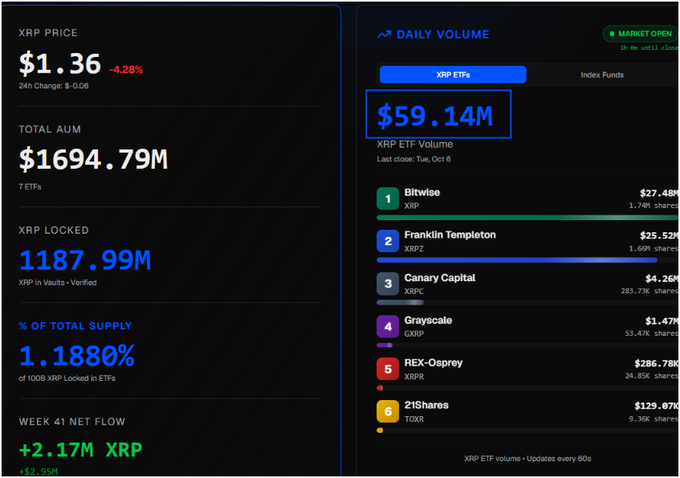Click the +2.17M XRP net flow value
Image resolution: width=680 pixels, height=478 pixels.
point(81,450)
